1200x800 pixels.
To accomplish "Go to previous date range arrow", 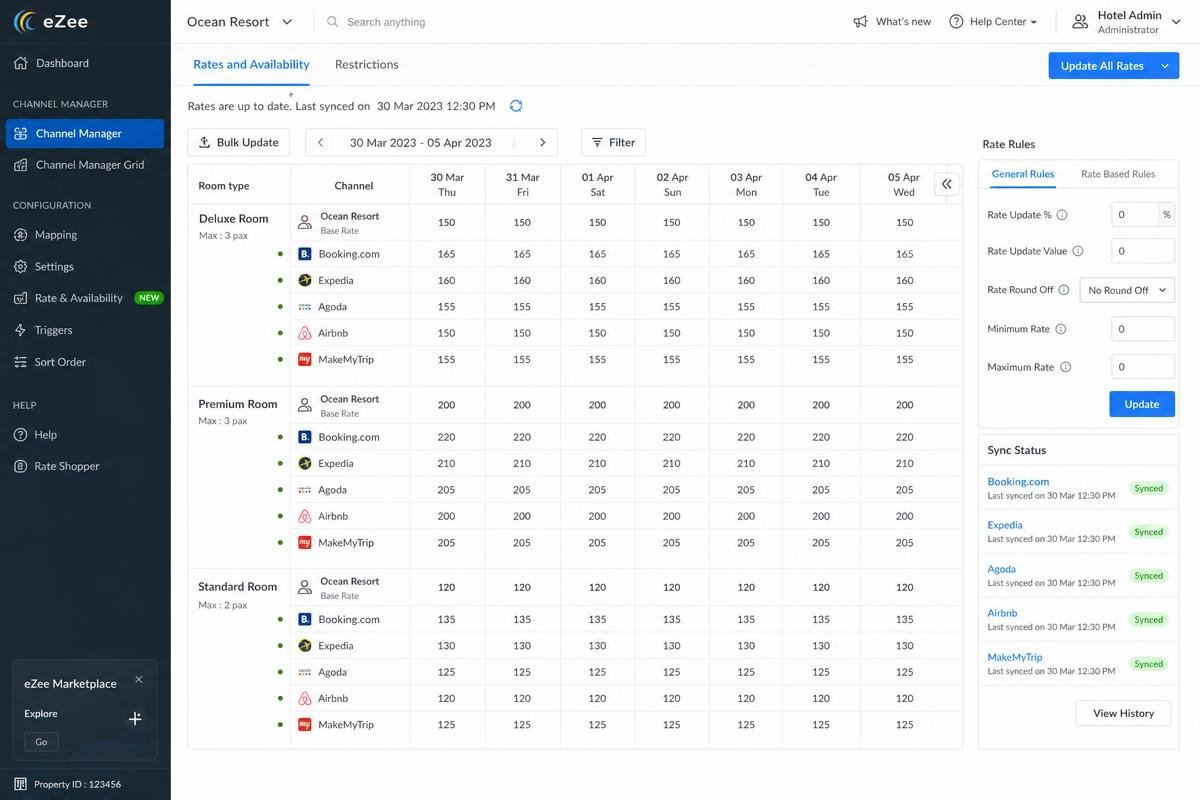I will point(320,143).
